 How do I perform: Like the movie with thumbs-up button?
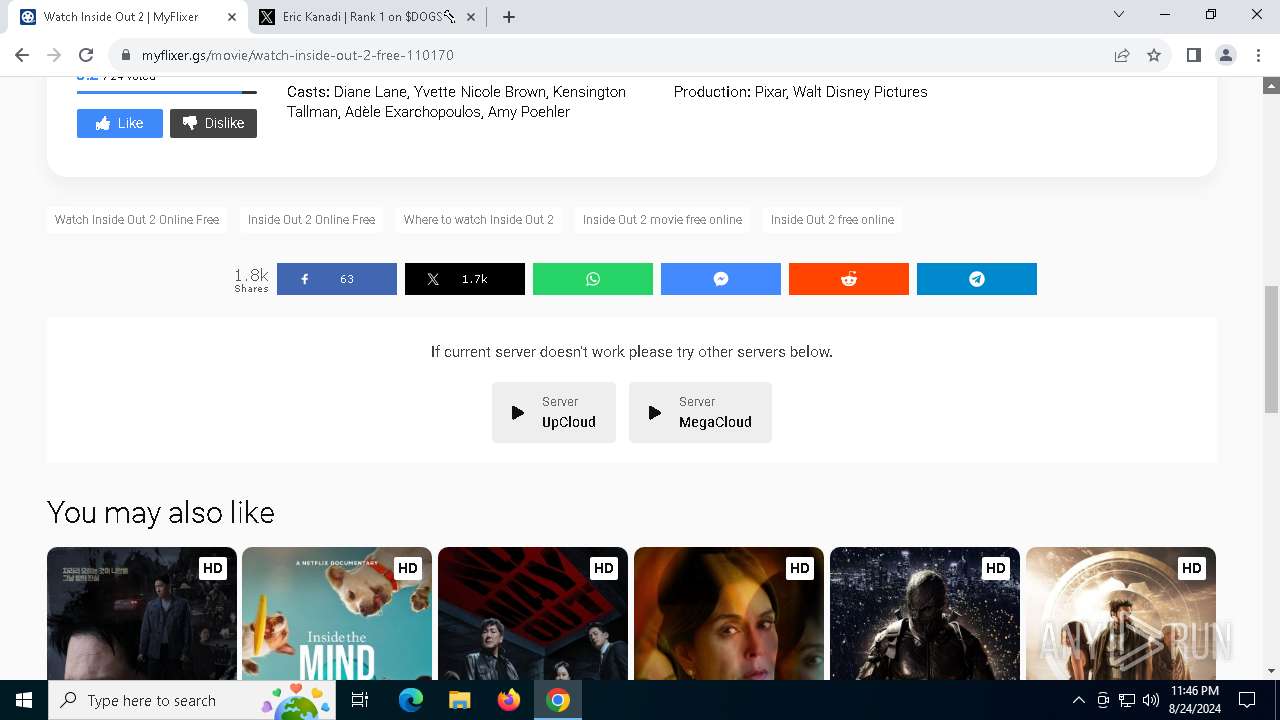[x=120, y=123]
